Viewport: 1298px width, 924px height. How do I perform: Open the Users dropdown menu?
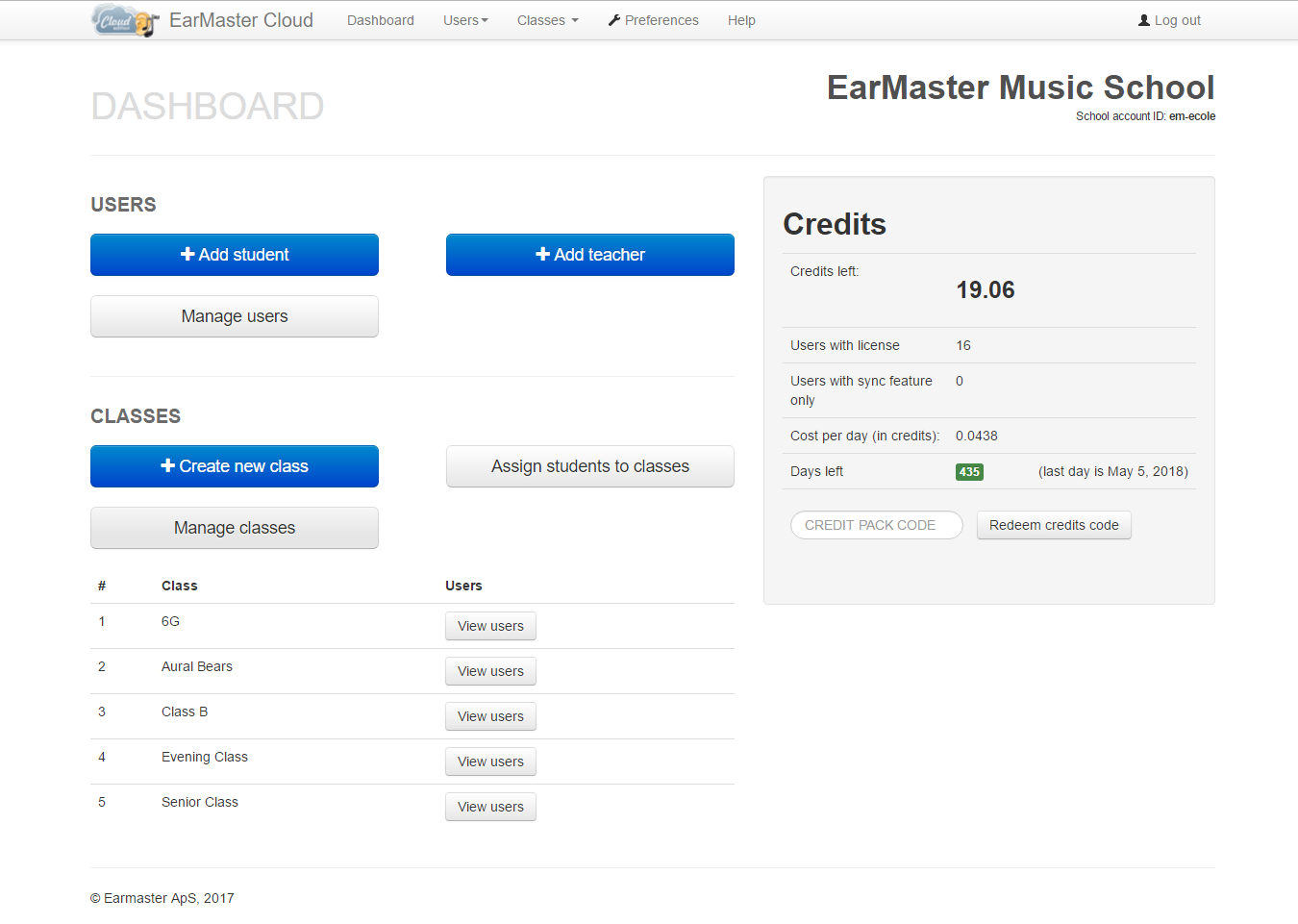pyautogui.click(x=465, y=20)
